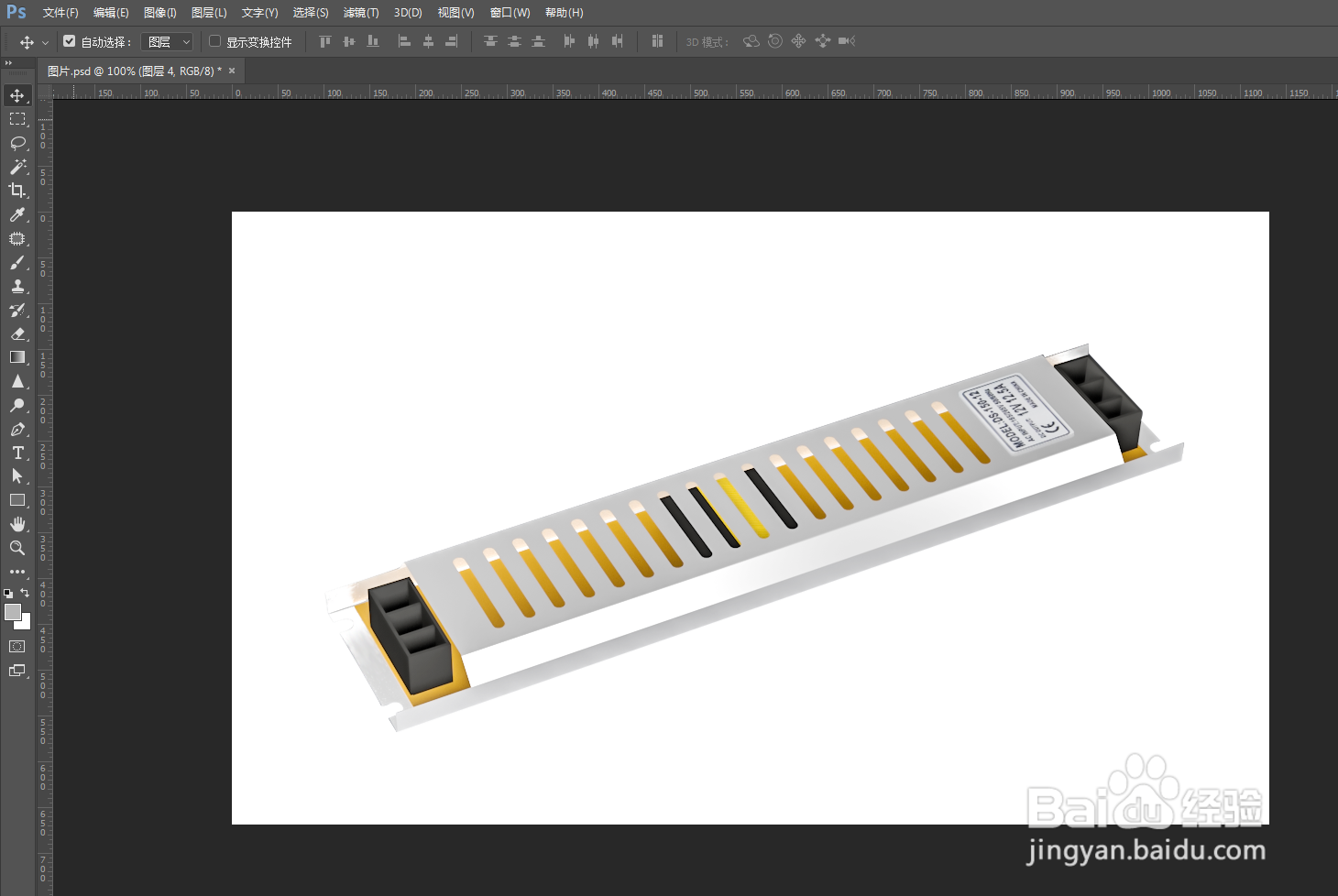1338x896 pixels.
Task: Select the Crop tool
Action: [x=17, y=191]
